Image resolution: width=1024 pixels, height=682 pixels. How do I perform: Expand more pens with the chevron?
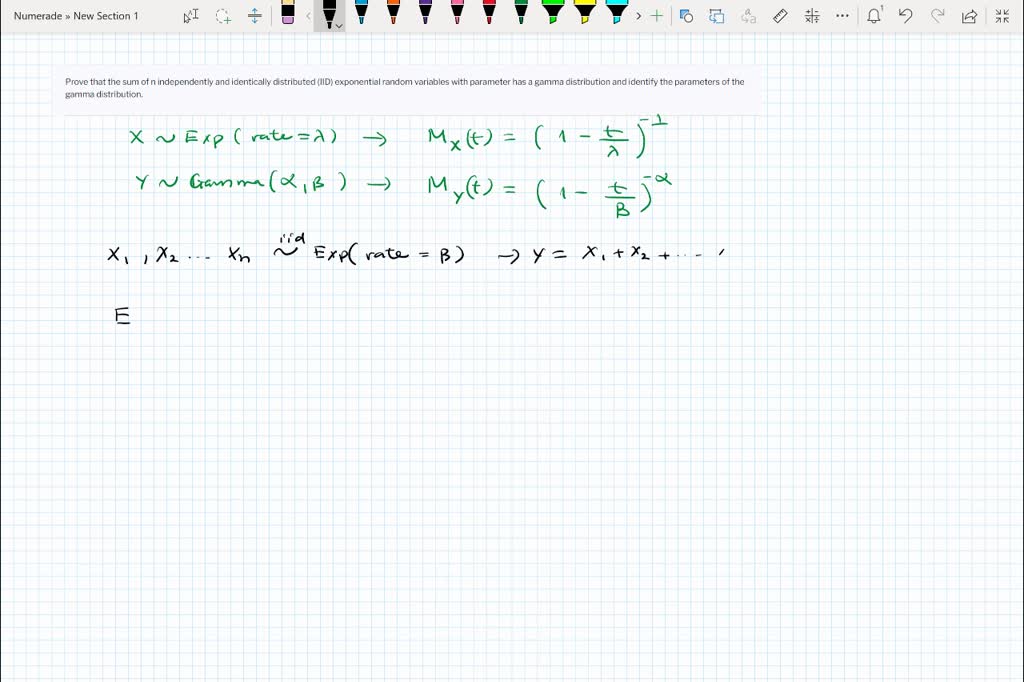tap(638, 16)
